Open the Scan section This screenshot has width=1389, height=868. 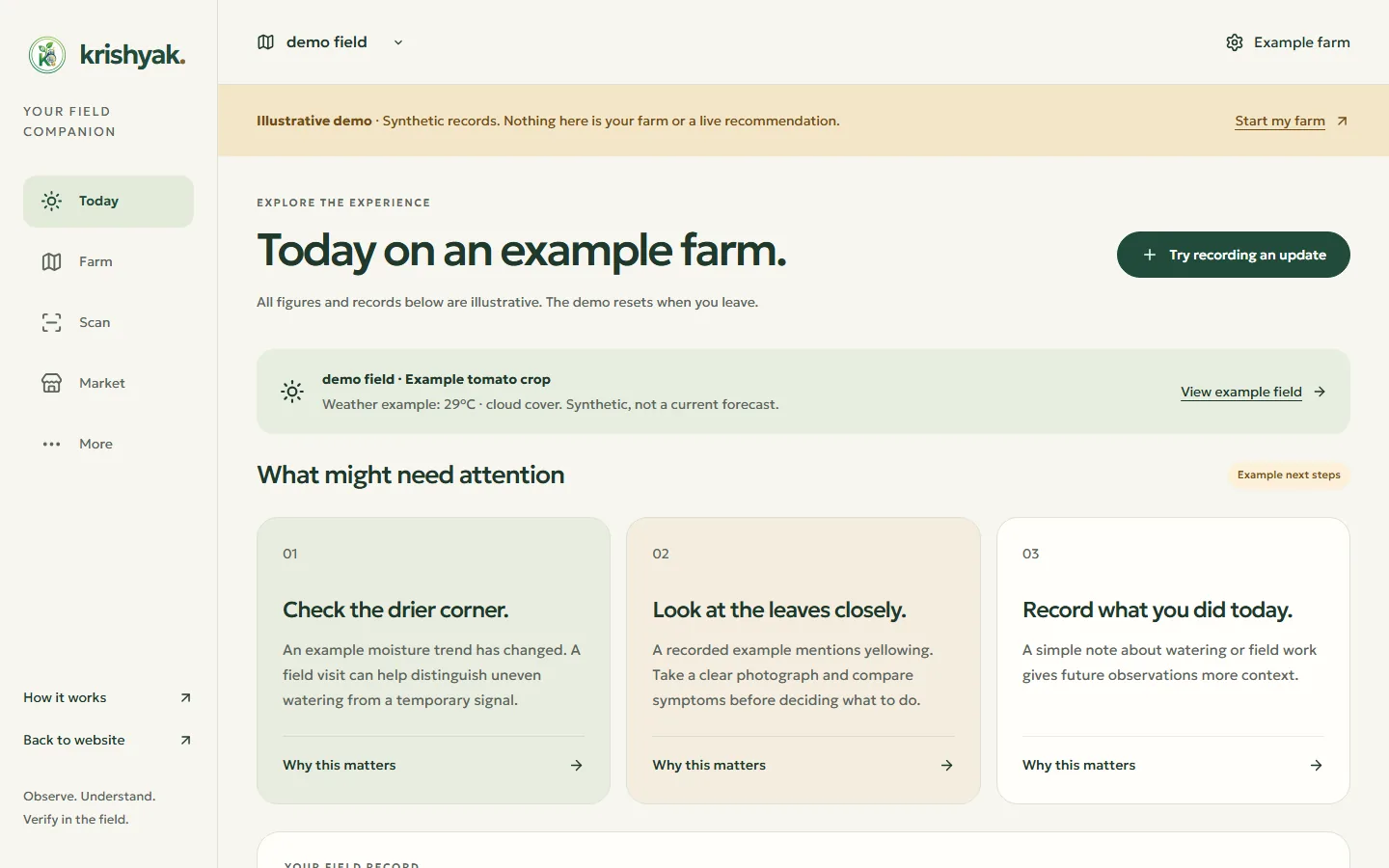(x=108, y=322)
